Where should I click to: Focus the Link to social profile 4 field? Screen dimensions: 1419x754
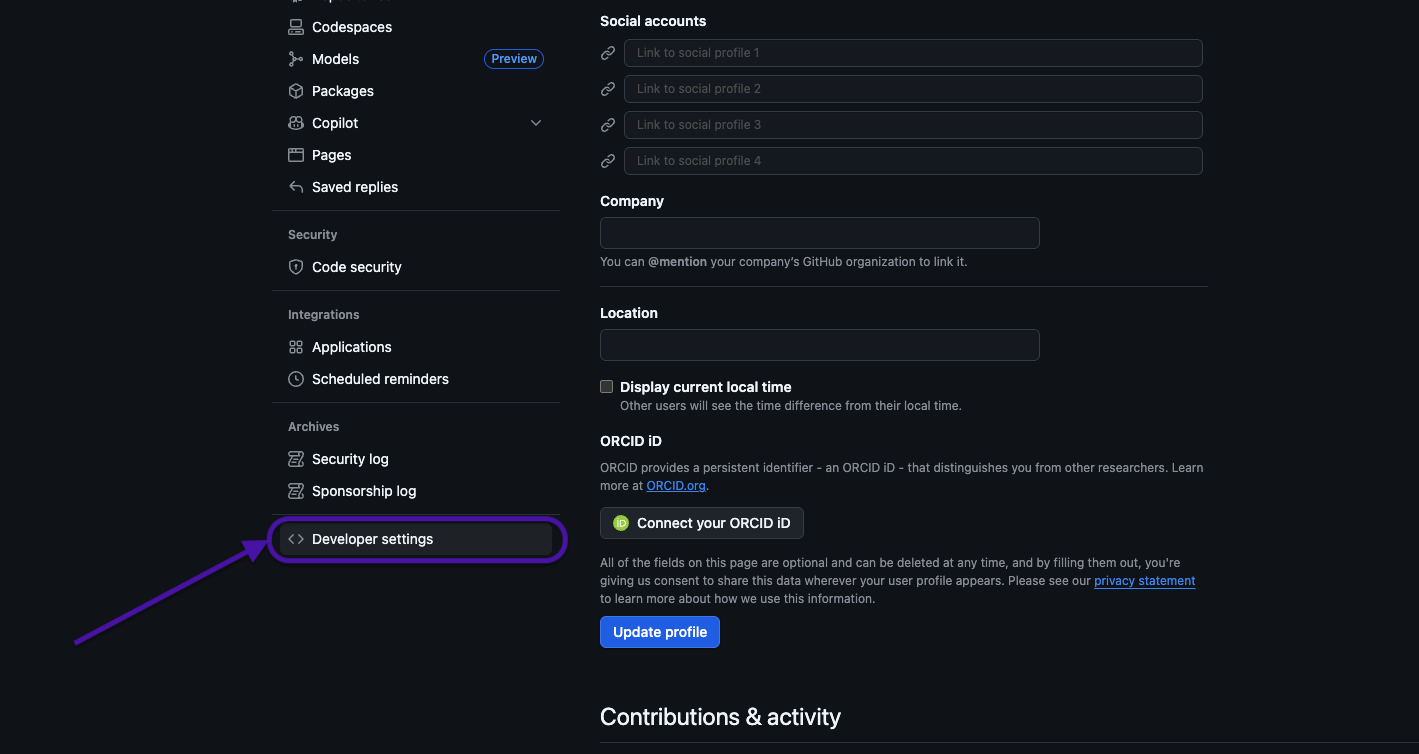(x=913, y=161)
